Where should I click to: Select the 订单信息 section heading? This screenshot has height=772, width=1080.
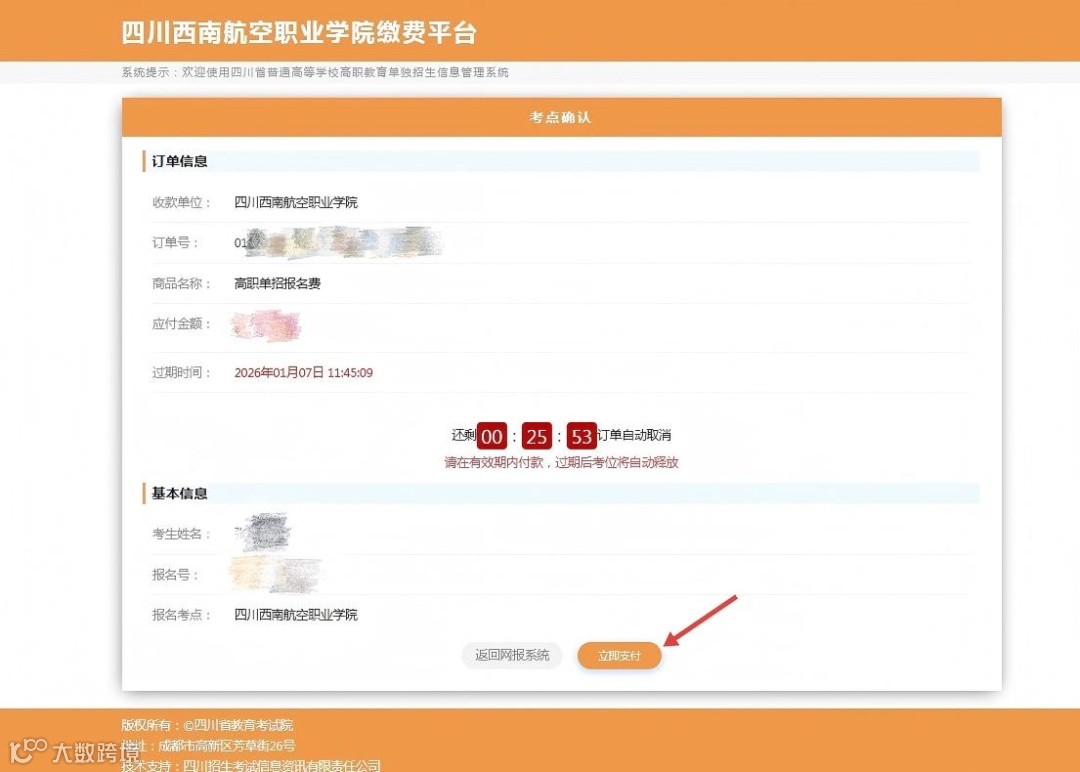(x=179, y=161)
